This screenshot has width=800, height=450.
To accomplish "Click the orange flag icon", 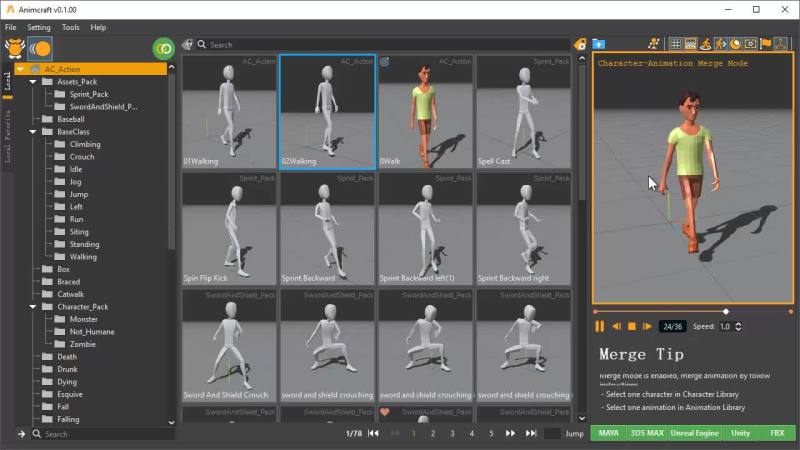I will click(766, 44).
